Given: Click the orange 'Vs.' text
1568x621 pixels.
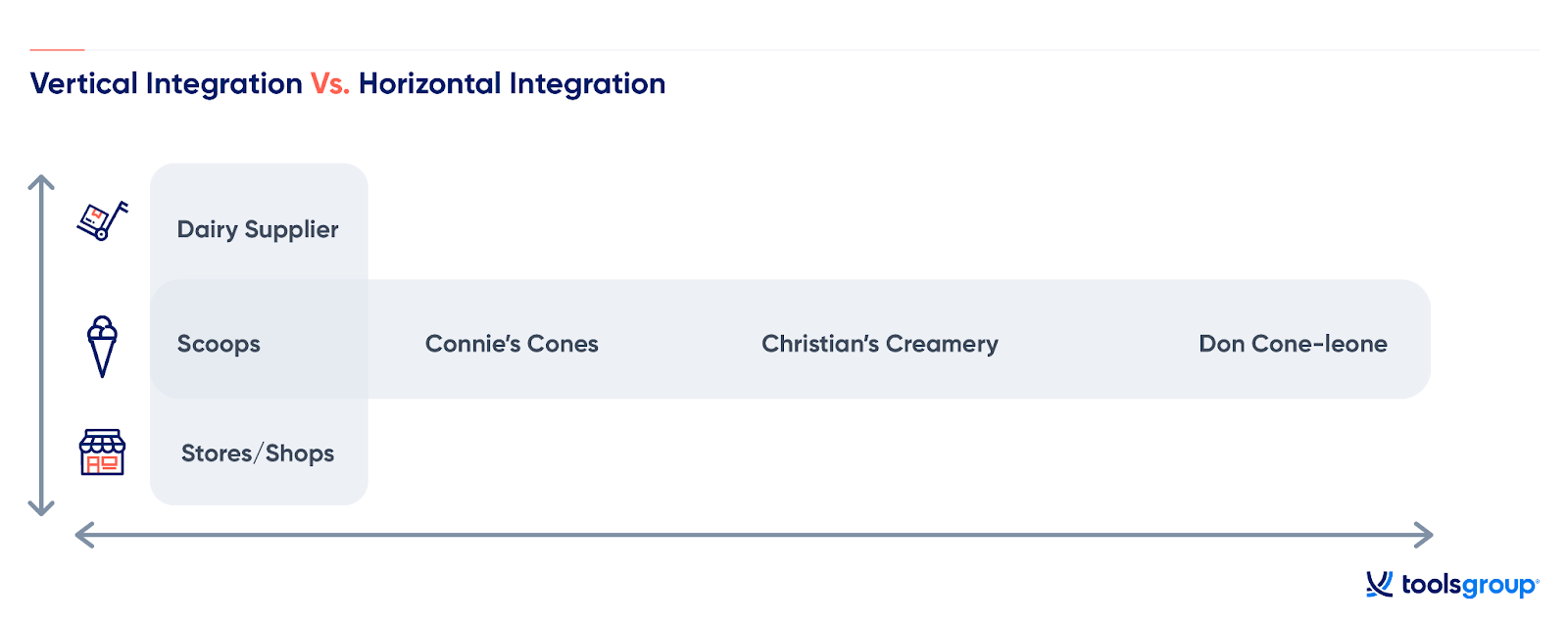Looking at the screenshot, I should [x=330, y=84].
